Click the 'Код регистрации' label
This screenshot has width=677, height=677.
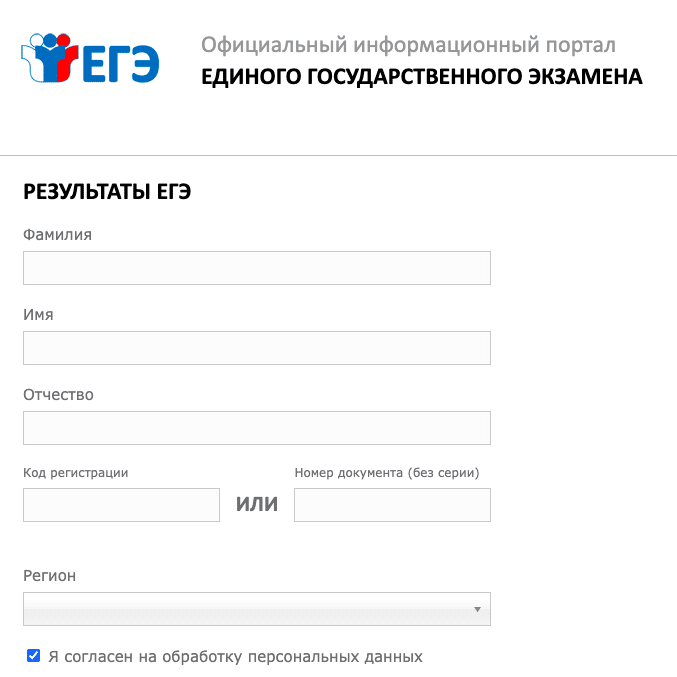coord(76,473)
